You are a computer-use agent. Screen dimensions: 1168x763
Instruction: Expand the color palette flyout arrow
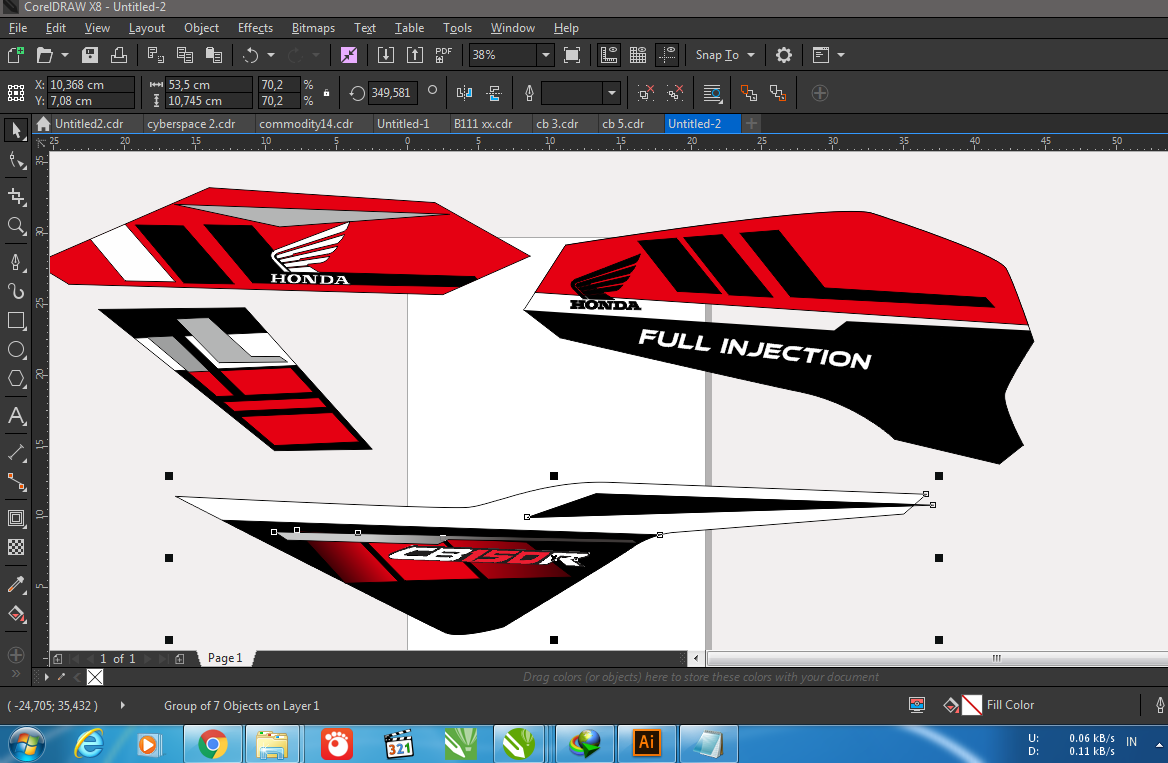46,677
